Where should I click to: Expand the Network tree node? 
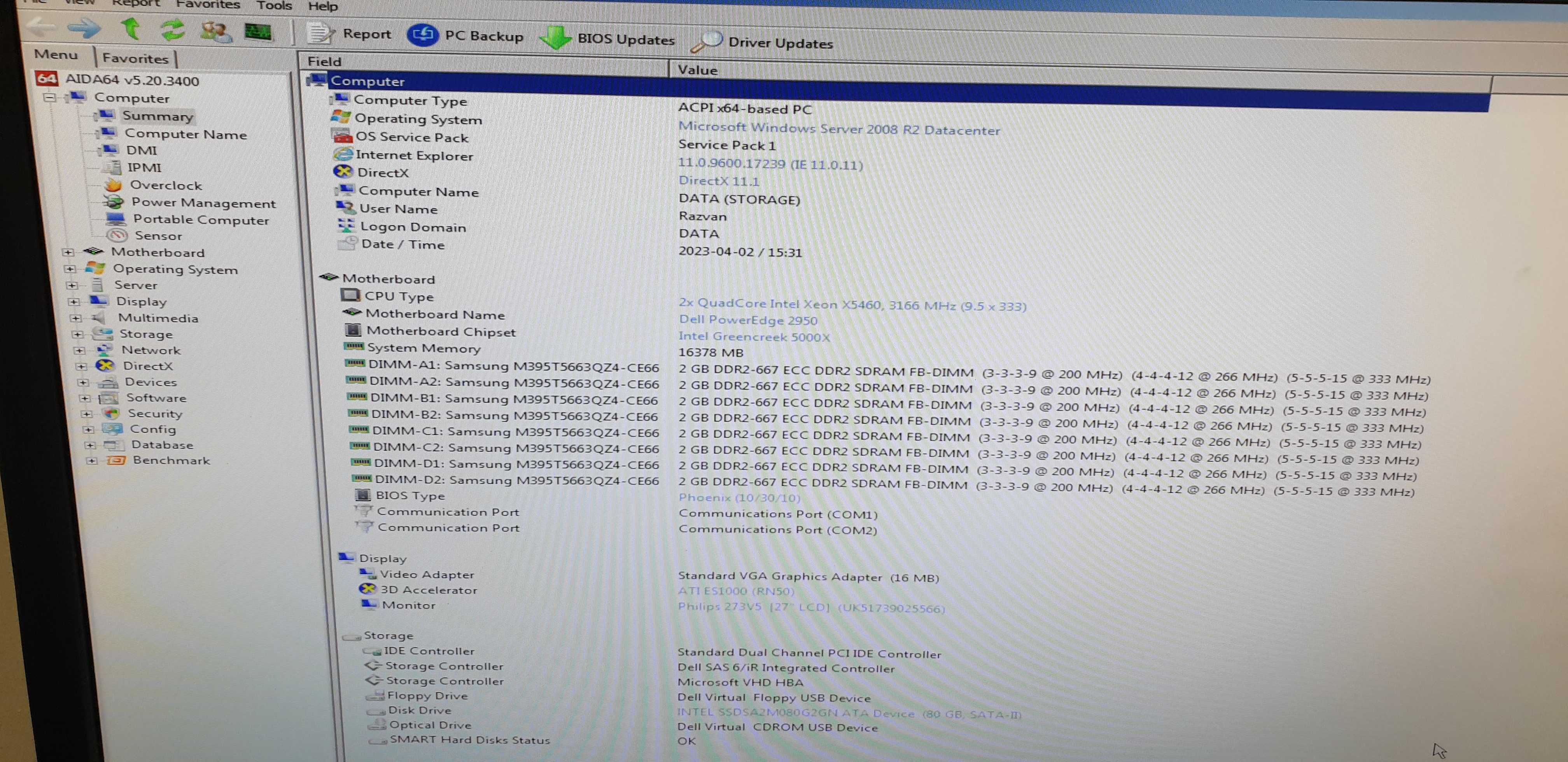[x=79, y=350]
